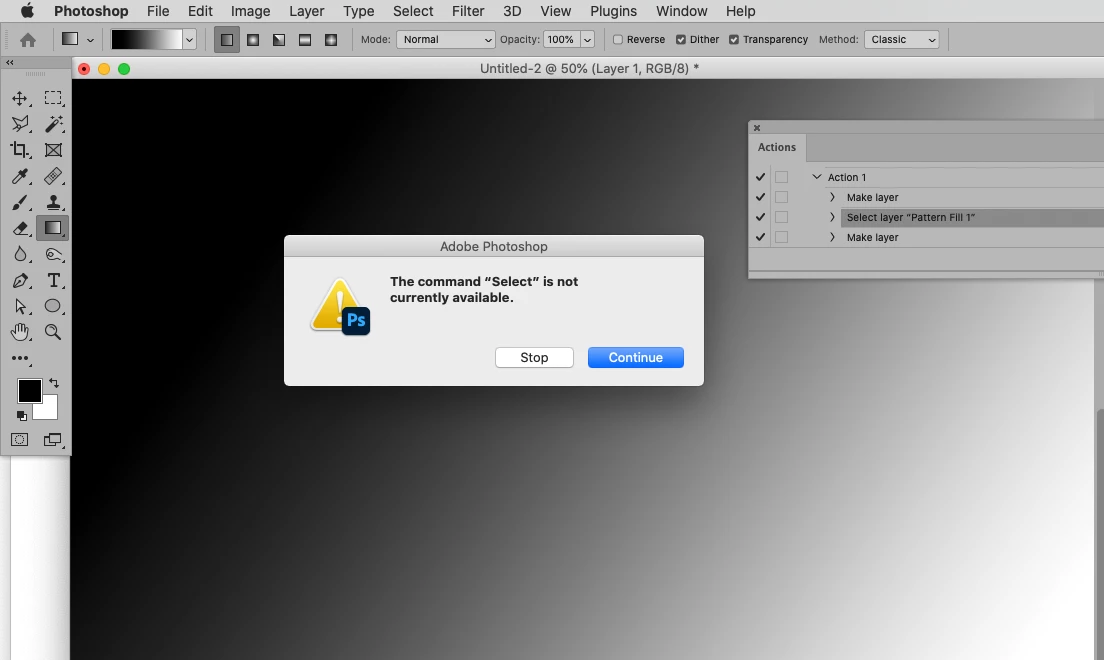The width and height of the screenshot is (1104, 660).
Task: Select the Zoom magnifier tool
Action: coord(53,332)
